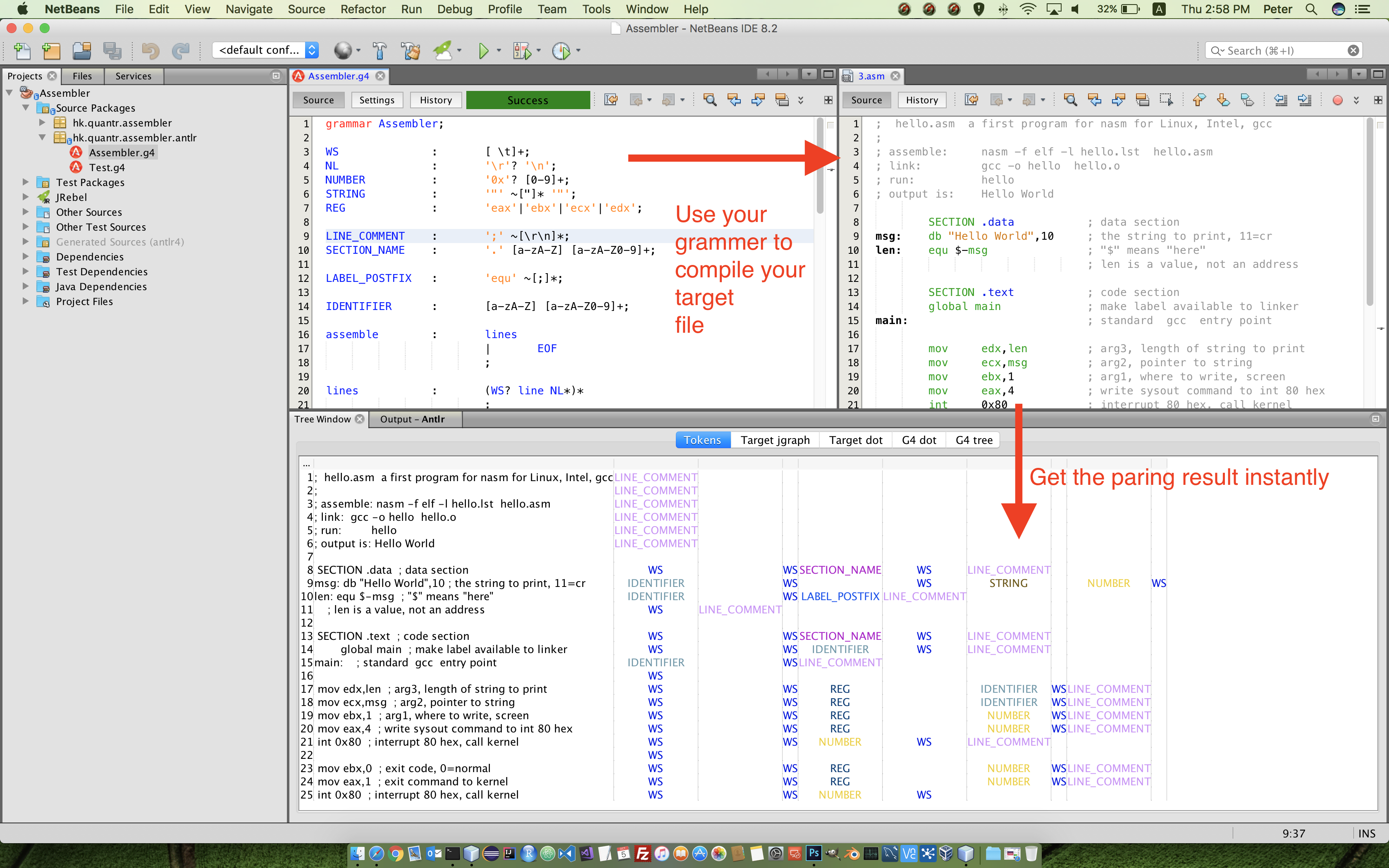Screen dimensions: 1389x868
Task: Click the globe browser icon in toolbar
Action: point(343,50)
